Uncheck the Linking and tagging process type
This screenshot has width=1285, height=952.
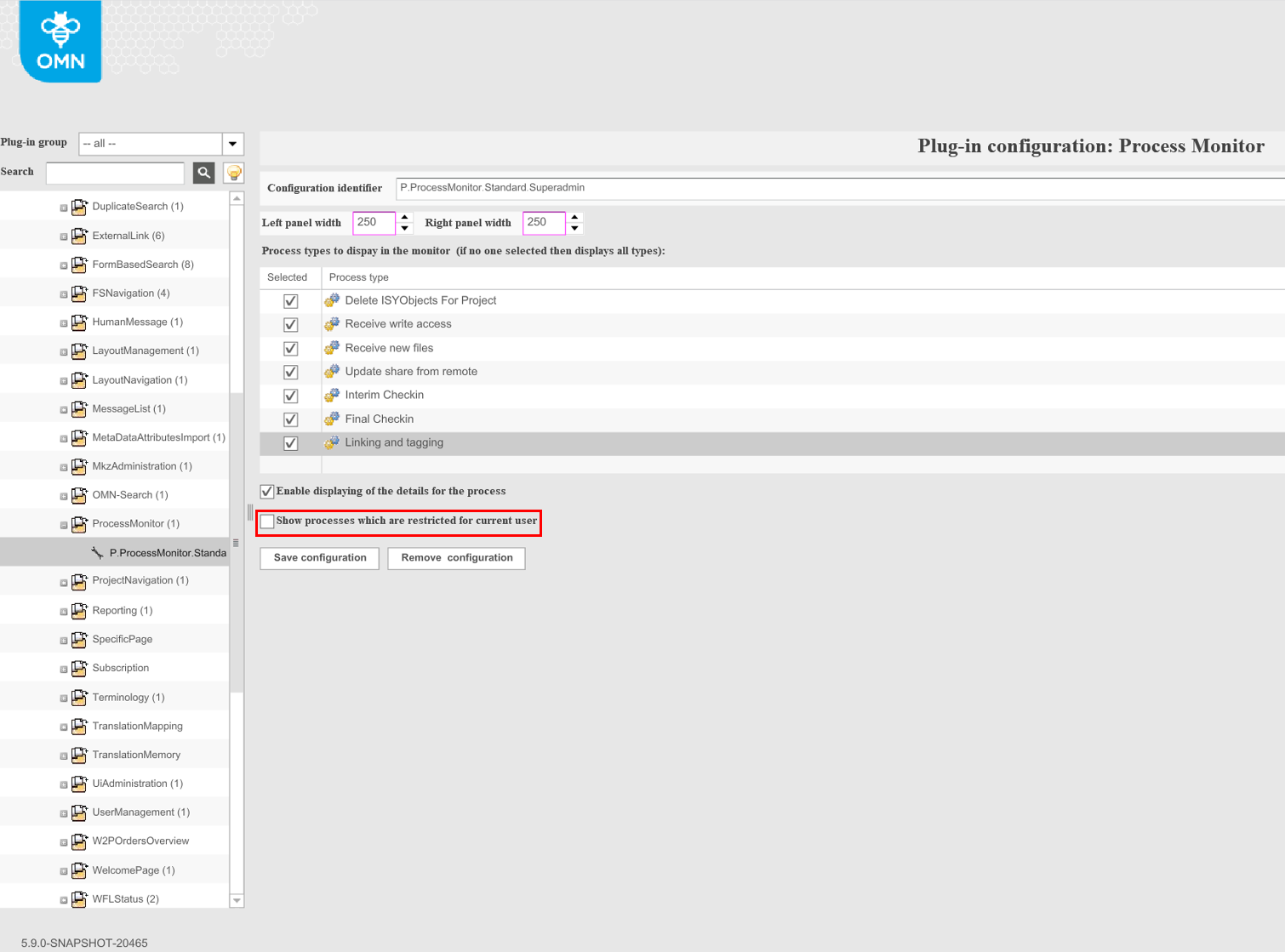tap(290, 442)
